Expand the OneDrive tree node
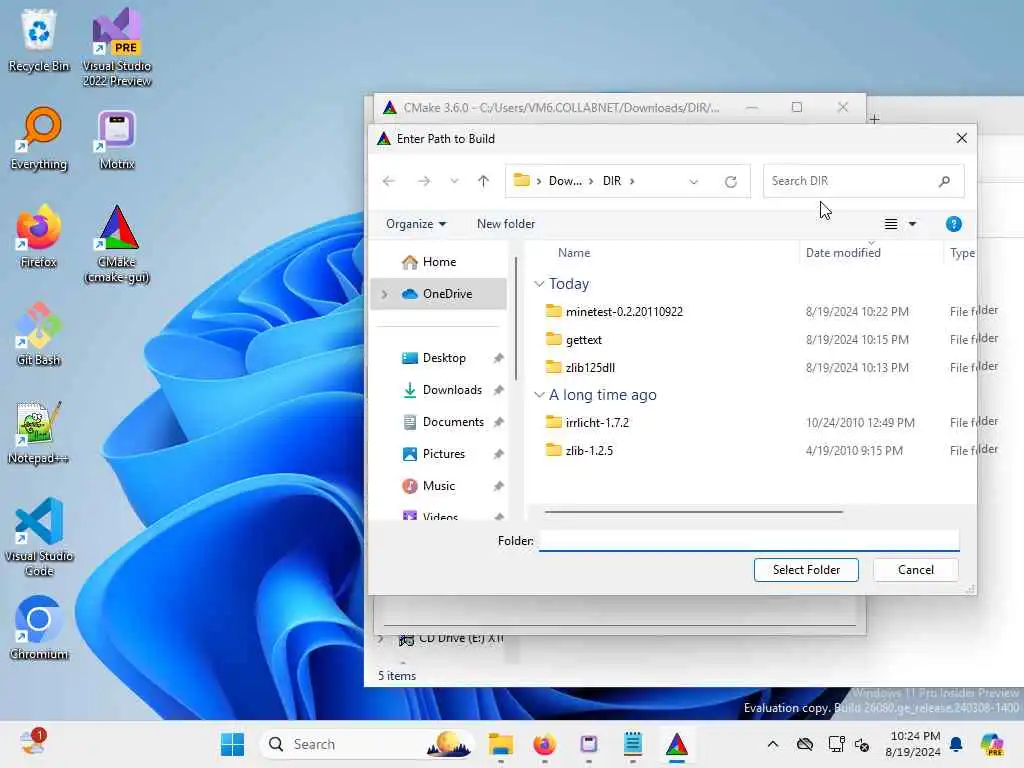The image size is (1024, 768). point(385,294)
